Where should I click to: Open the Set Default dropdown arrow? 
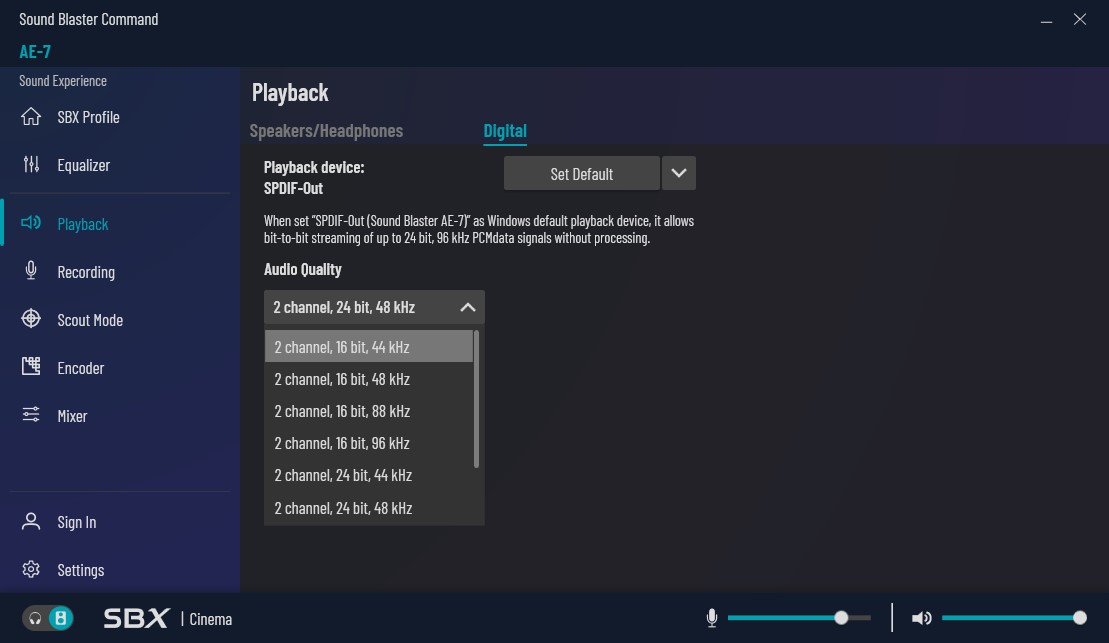point(678,173)
